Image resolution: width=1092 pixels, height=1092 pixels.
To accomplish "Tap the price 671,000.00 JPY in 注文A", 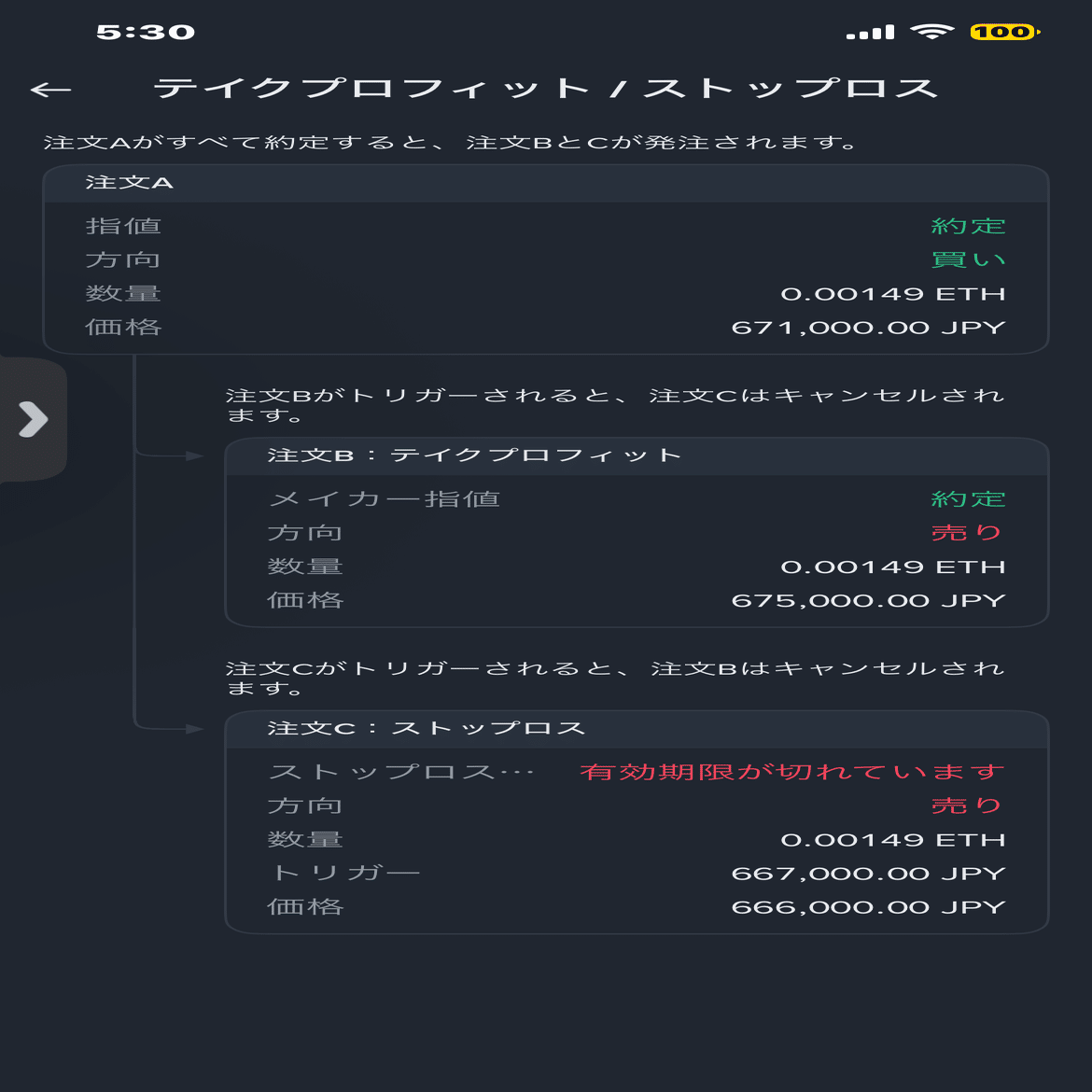I will click(x=869, y=327).
